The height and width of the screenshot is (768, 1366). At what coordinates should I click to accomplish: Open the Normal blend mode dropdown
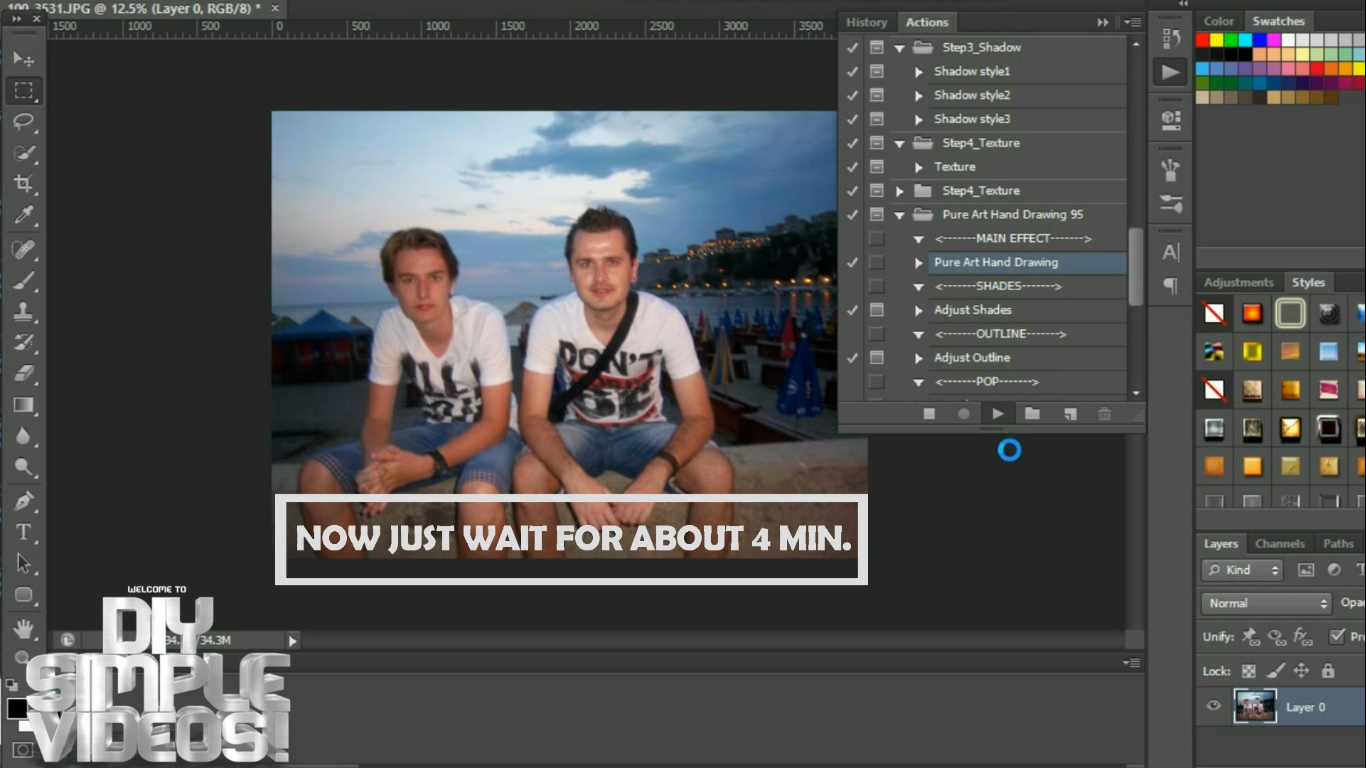click(1266, 603)
